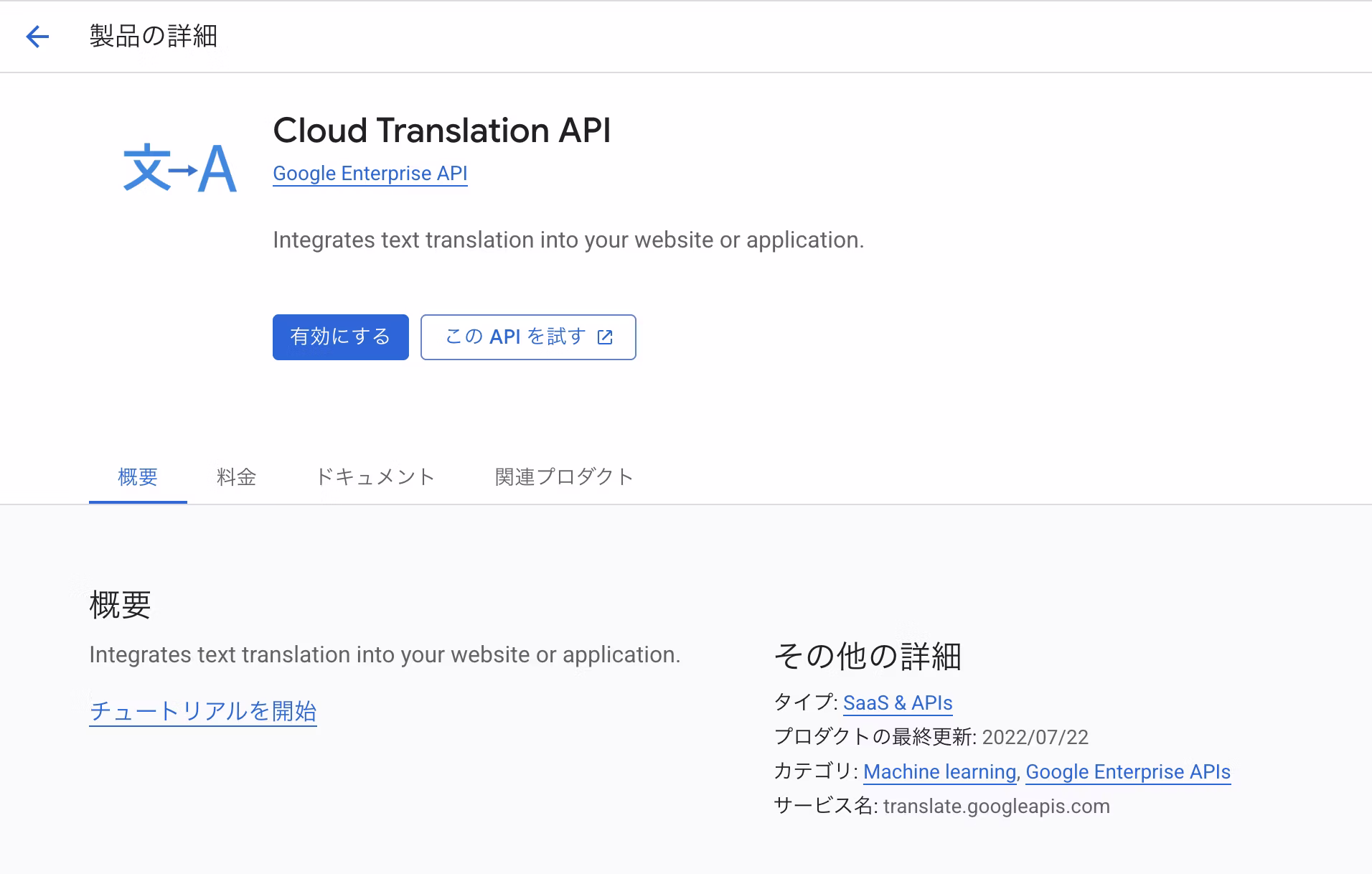Viewport: 1372px width, 874px height.
Task: Click the 2022/07/22 last updated date
Action: (x=1035, y=738)
